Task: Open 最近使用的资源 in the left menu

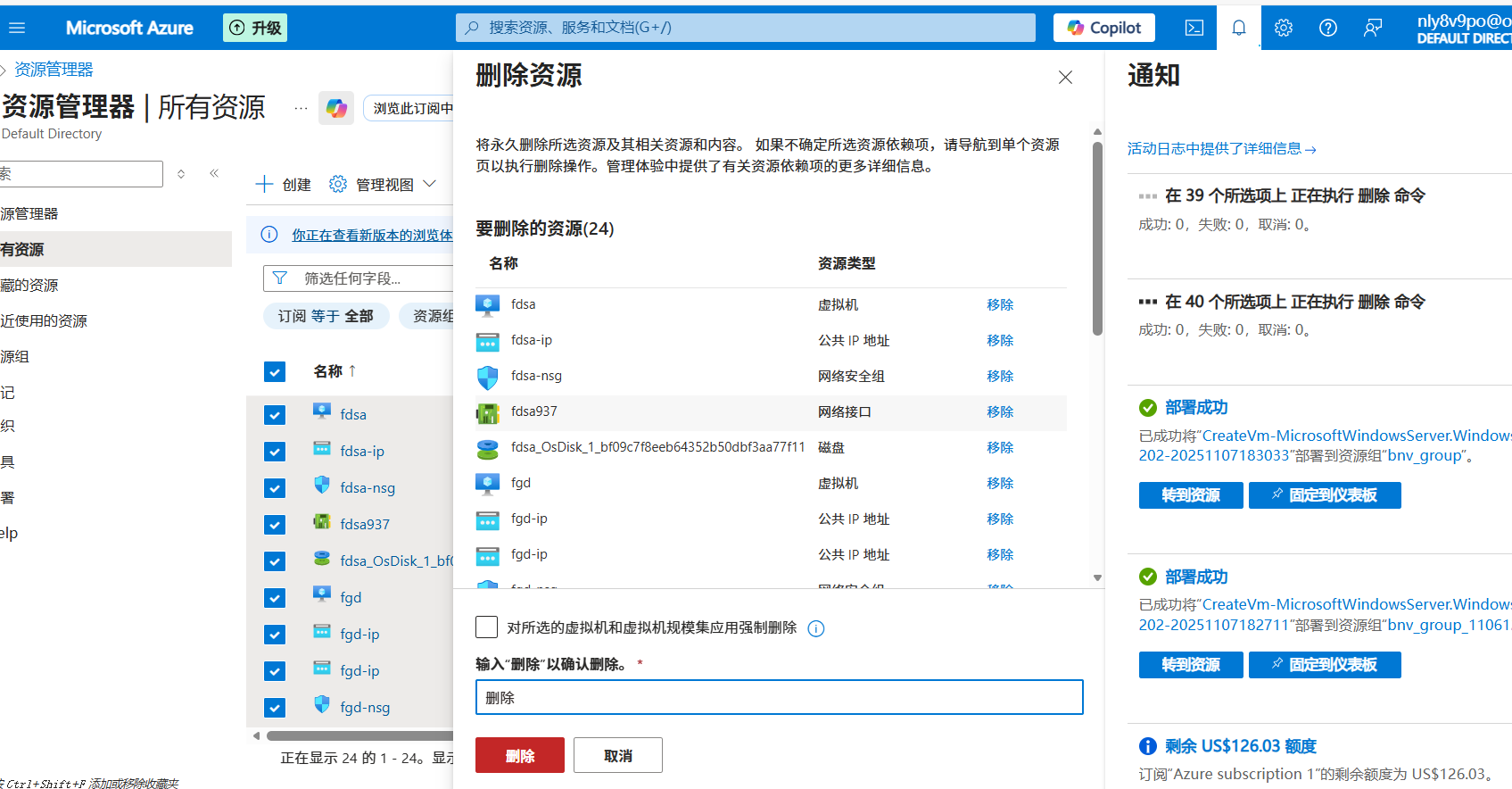Action: coord(45,320)
